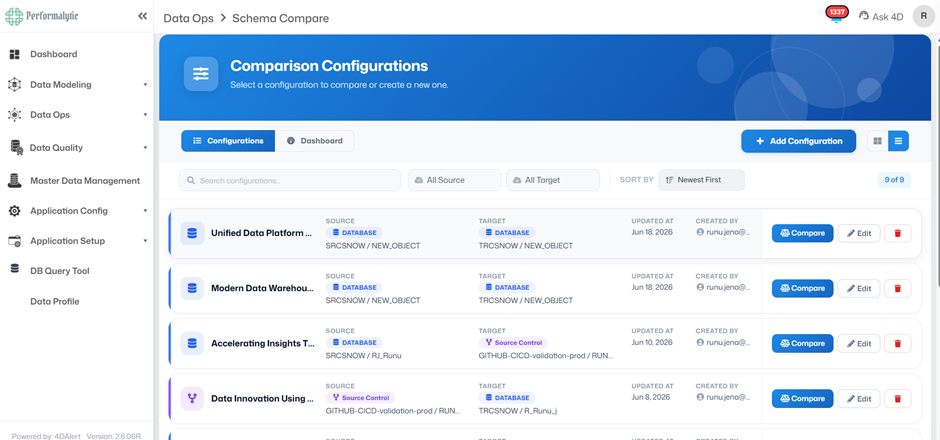Image resolution: width=940 pixels, height=440 pixels.
Task: Click the Data Quality sidebar icon
Action: click(16, 147)
